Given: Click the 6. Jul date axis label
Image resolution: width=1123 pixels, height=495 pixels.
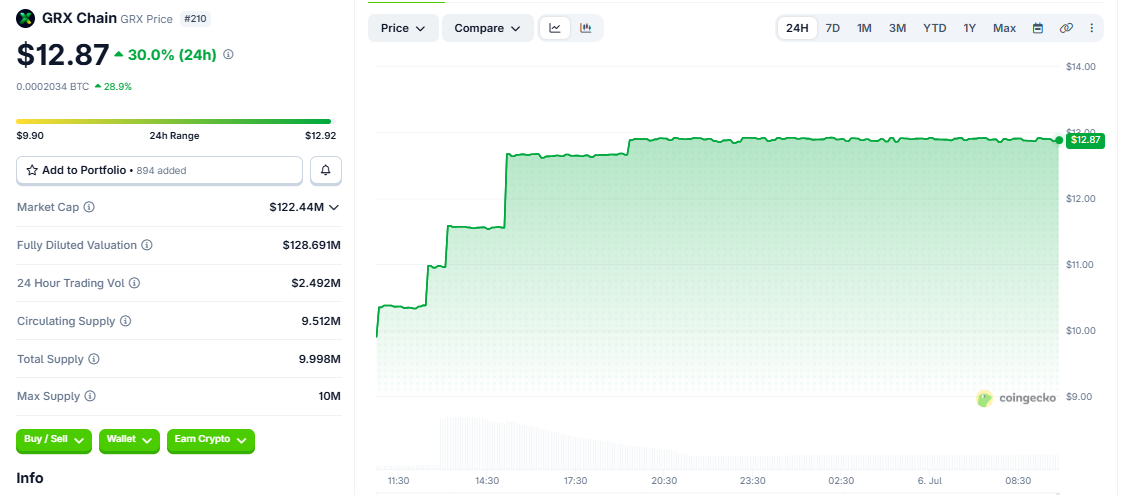Looking at the screenshot, I should click(930, 481).
